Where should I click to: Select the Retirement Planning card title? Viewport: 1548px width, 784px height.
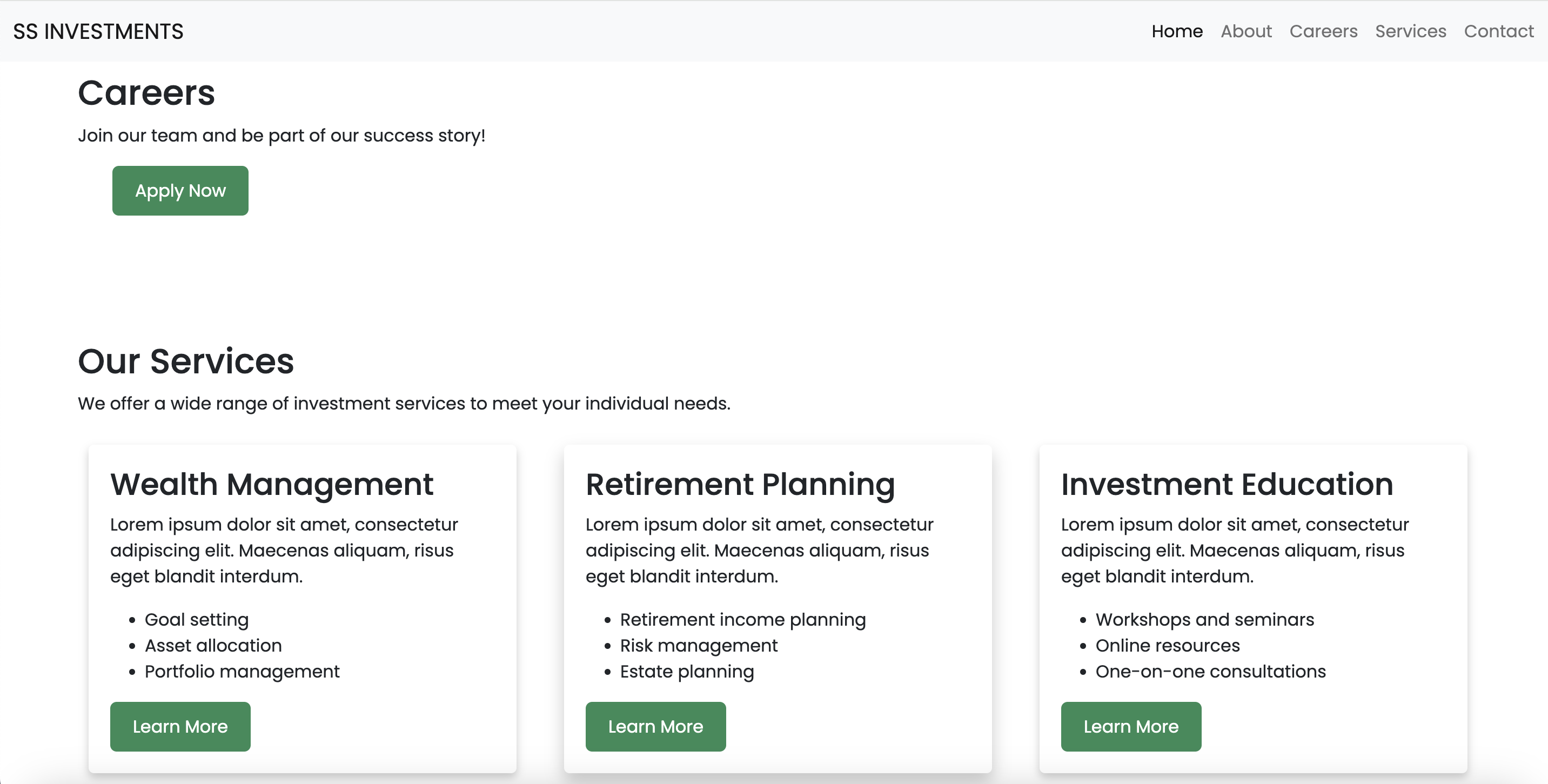(x=740, y=484)
